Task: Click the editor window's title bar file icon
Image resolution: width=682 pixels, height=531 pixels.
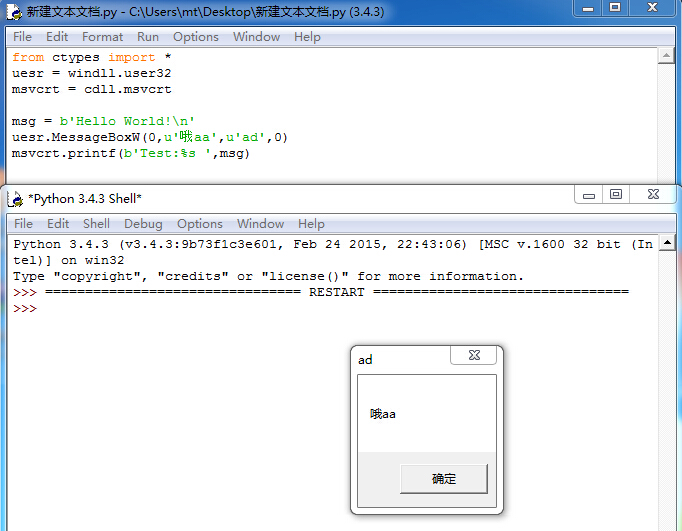Action: [14, 12]
